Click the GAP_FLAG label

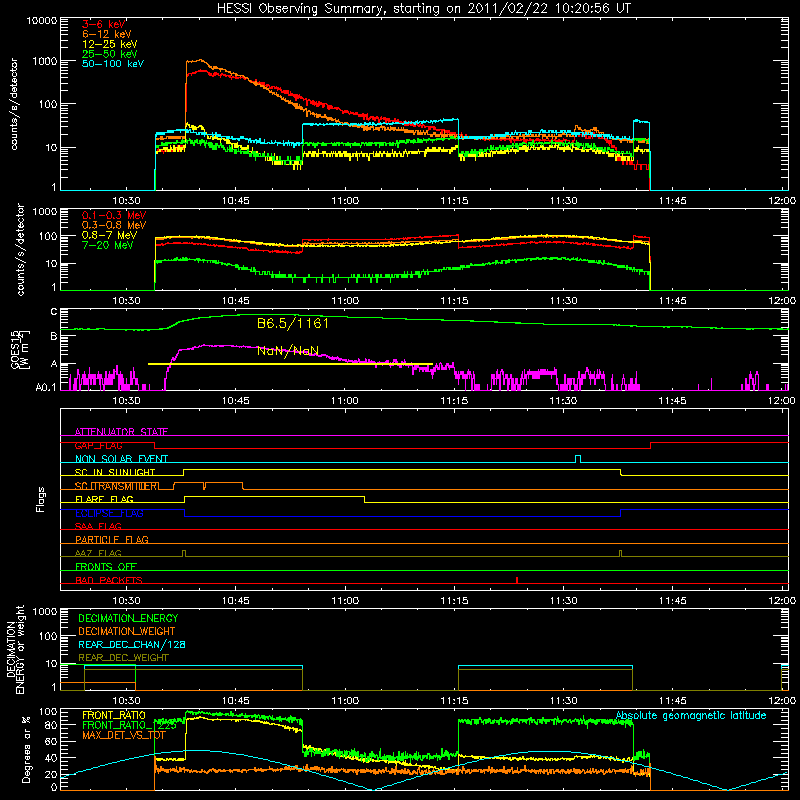tap(98, 445)
